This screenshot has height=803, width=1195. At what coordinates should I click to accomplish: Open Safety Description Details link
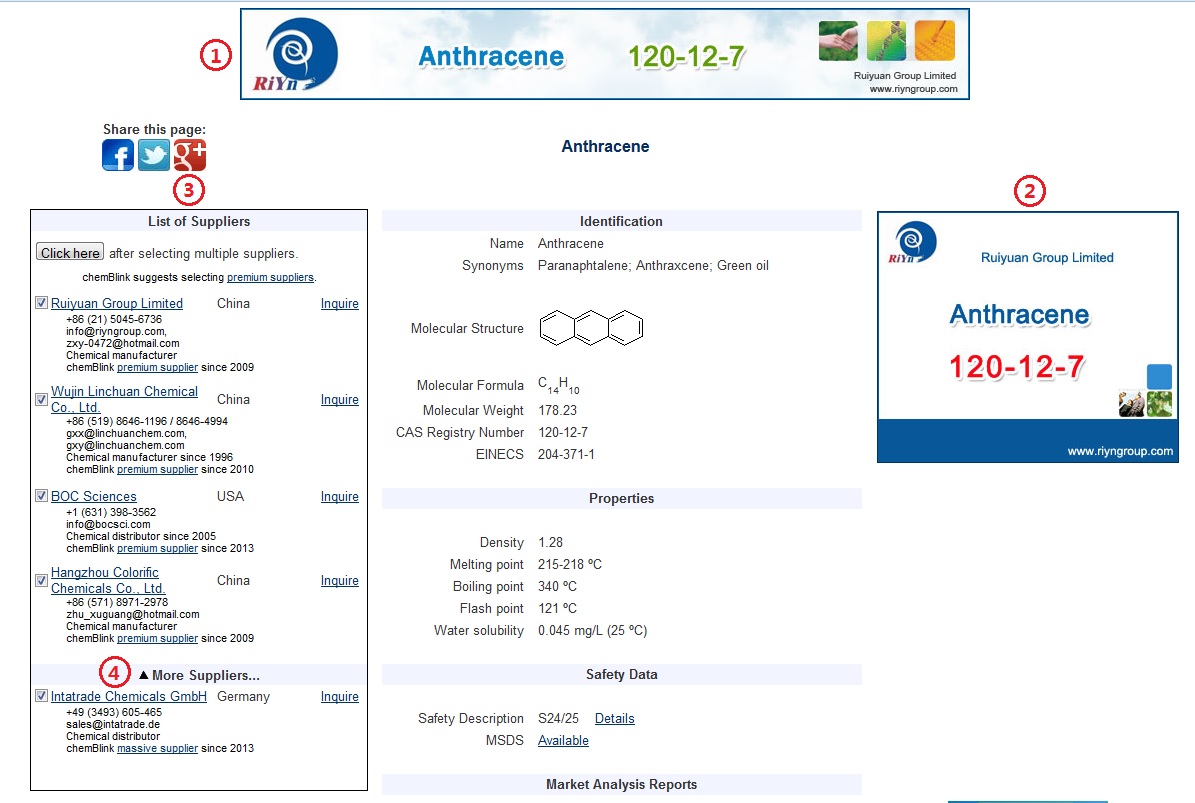point(614,719)
